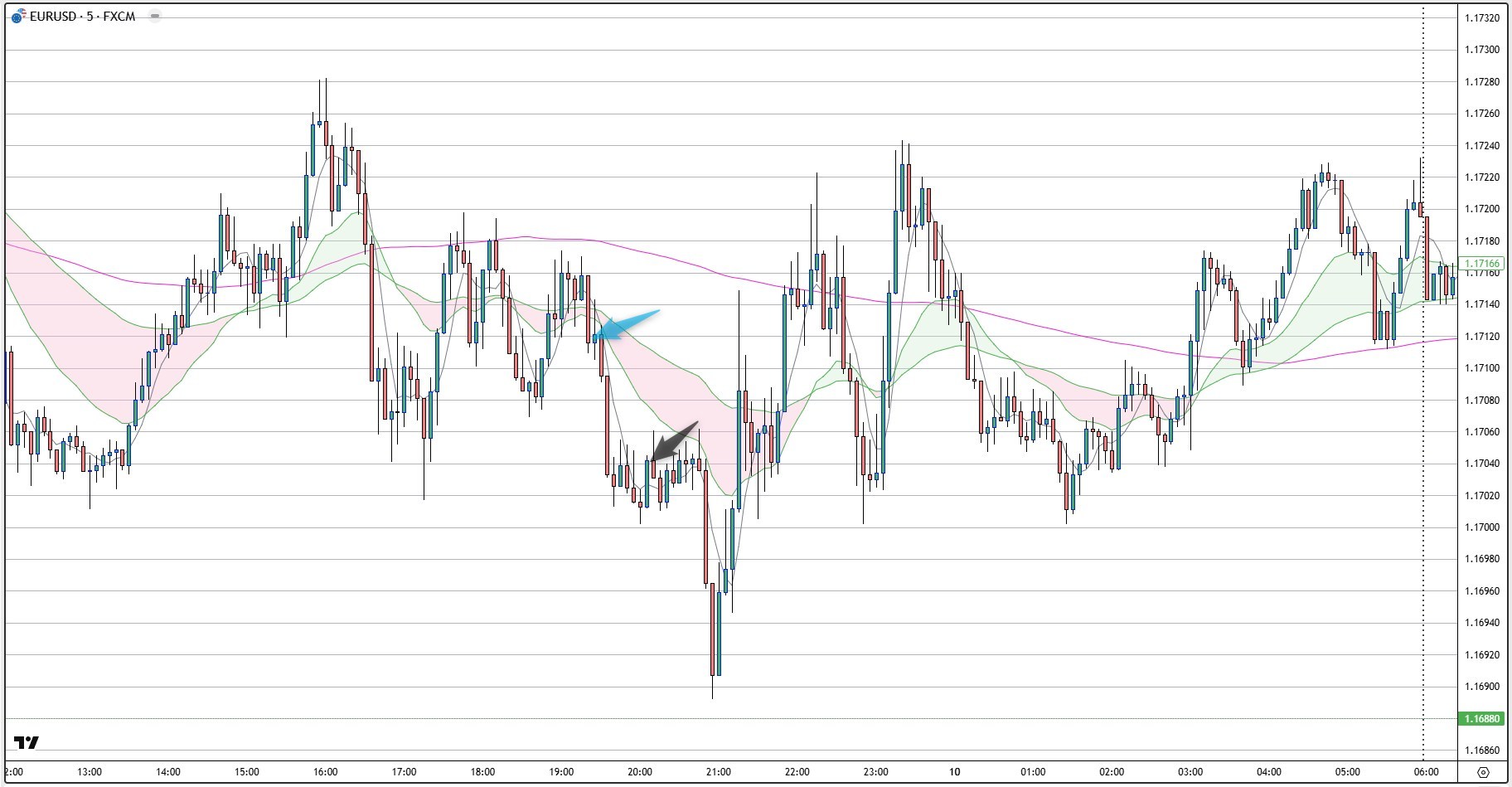Screen dimensions: 1512x787
Task: Toggle the grey legend collapse pill
Action: point(155,16)
